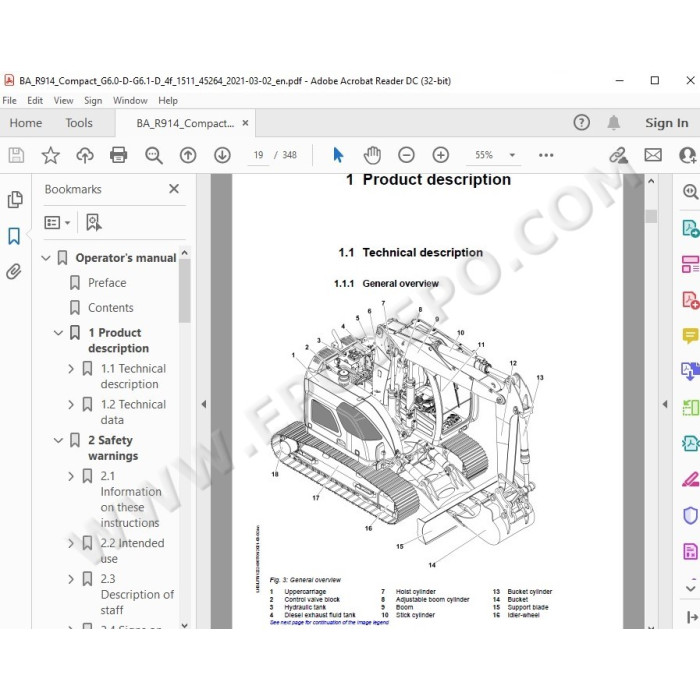Open the yellow Comment tool
The image size is (700, 700).
(690, 335)
